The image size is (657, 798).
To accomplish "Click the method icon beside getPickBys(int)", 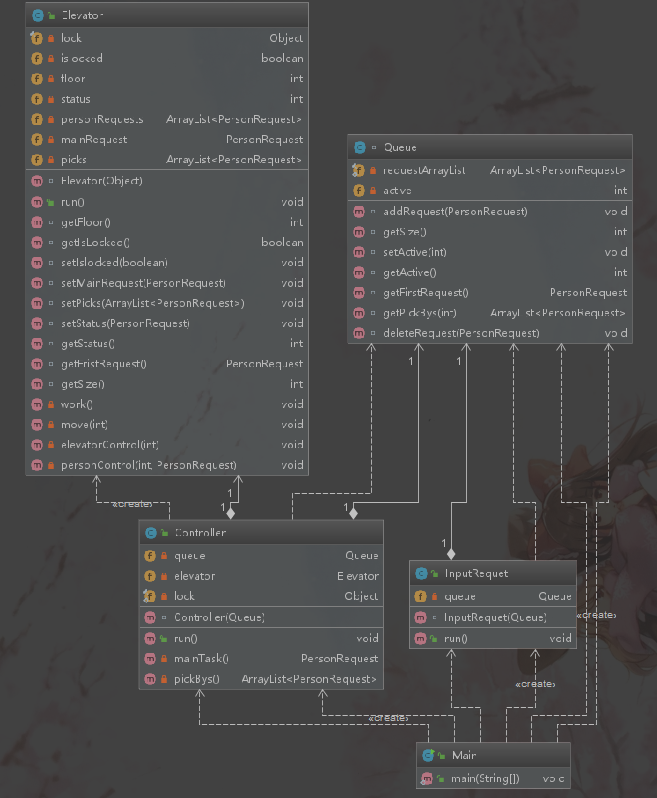I will [359, 313].
